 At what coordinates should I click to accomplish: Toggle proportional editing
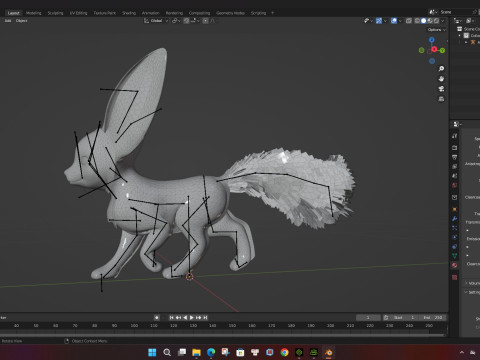(x=206, y=21)
